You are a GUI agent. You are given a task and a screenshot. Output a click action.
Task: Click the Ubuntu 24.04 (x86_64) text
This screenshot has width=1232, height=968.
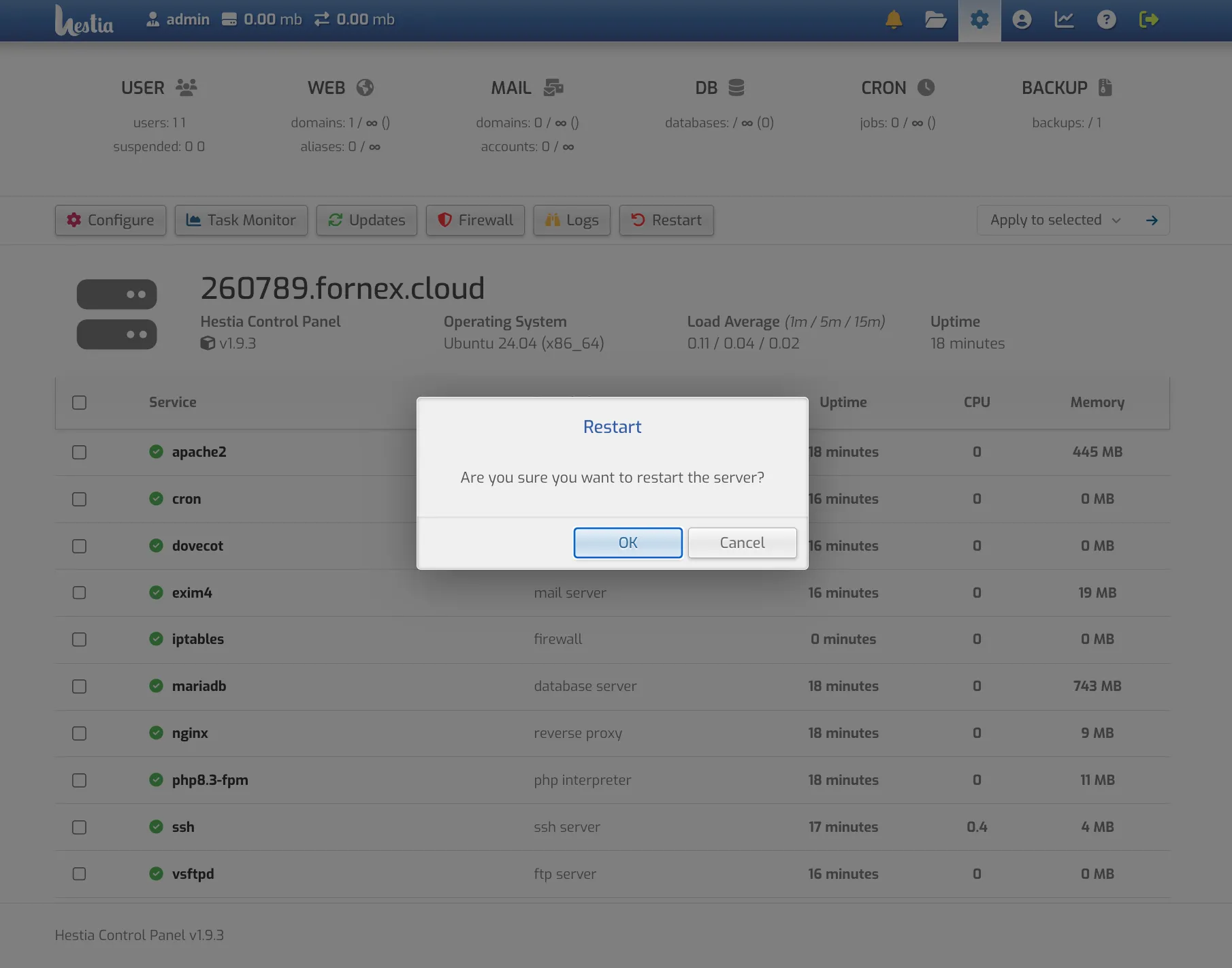[523, 343]
